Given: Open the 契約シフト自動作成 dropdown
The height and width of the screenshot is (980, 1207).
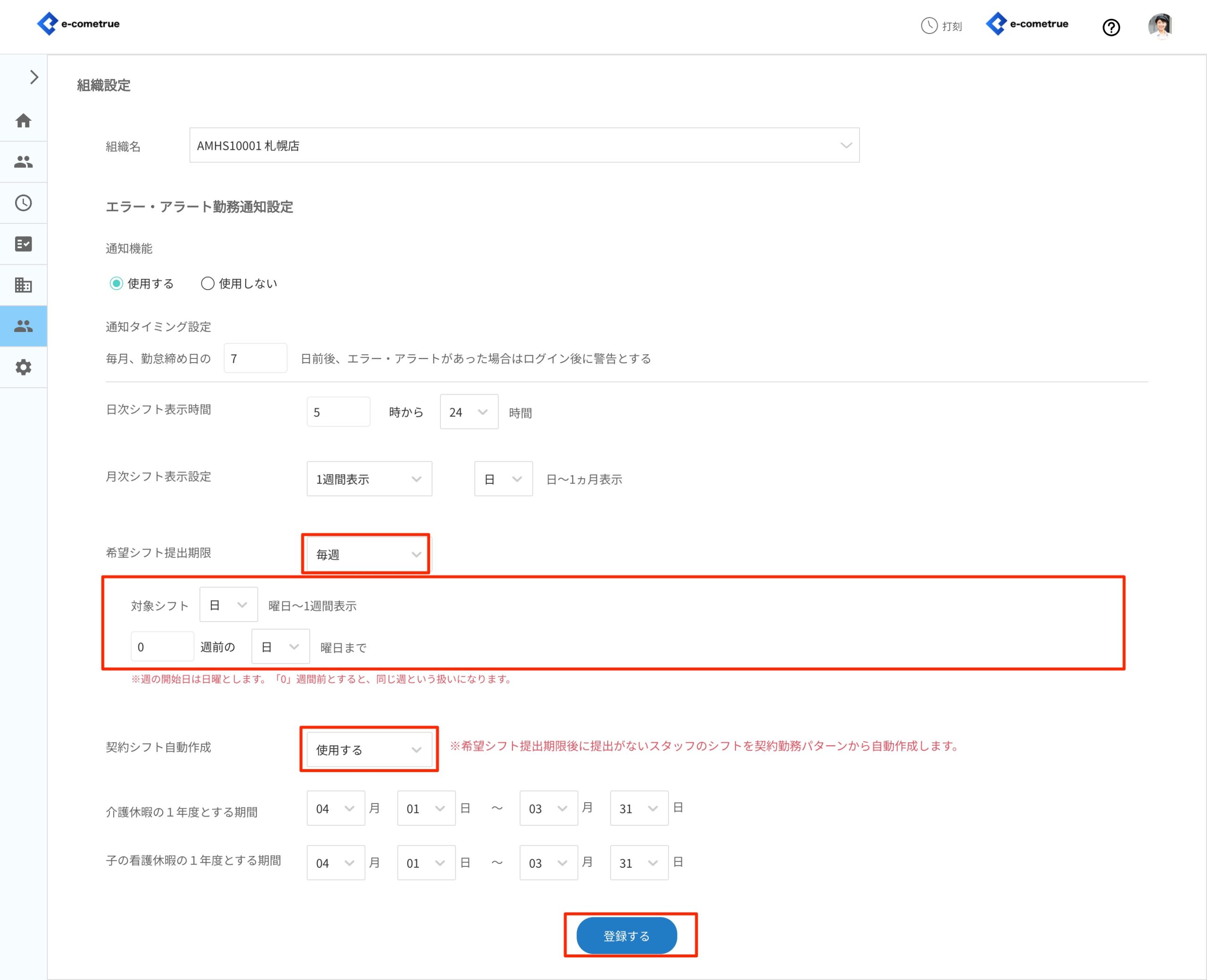Looking at the screenshot, I should (x=369, y=750).
